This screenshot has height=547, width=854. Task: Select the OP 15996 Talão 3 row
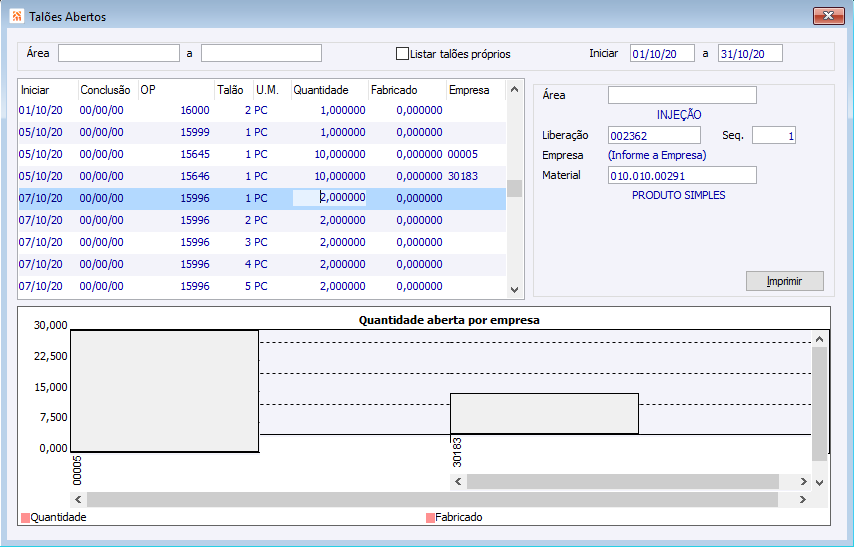pos(262,242)
